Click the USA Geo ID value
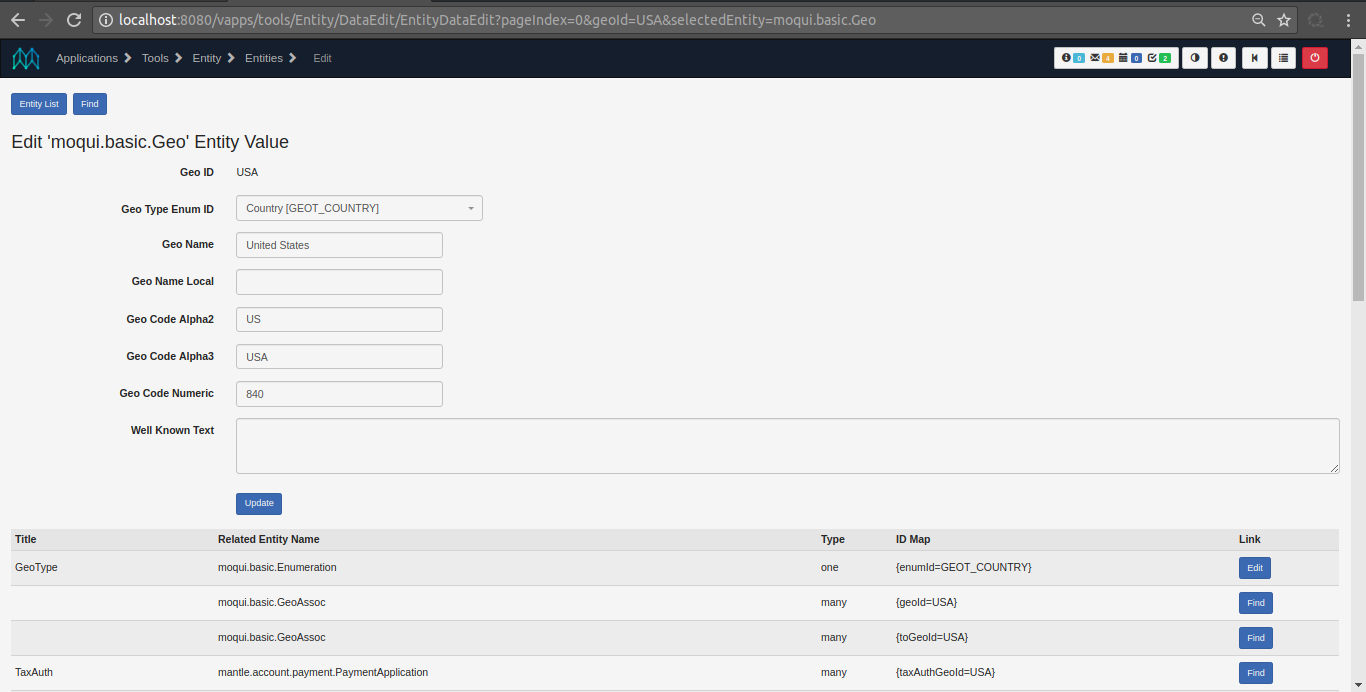Viewport: 1366px width, 692px height. 247,172
